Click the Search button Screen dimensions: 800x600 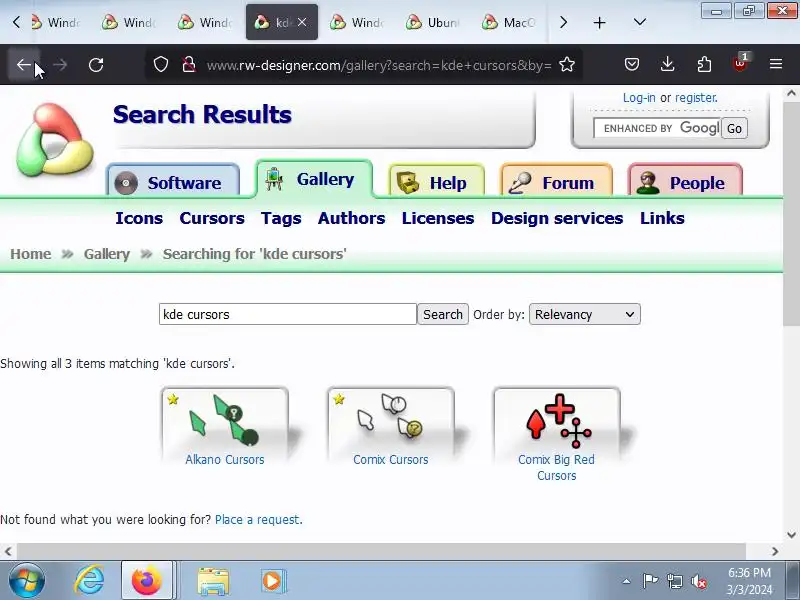[x=443, y=314]
